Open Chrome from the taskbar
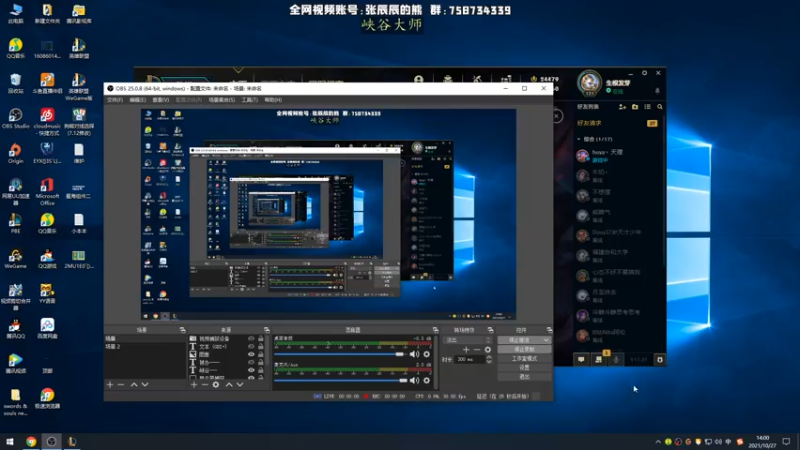 coord(31,441)
